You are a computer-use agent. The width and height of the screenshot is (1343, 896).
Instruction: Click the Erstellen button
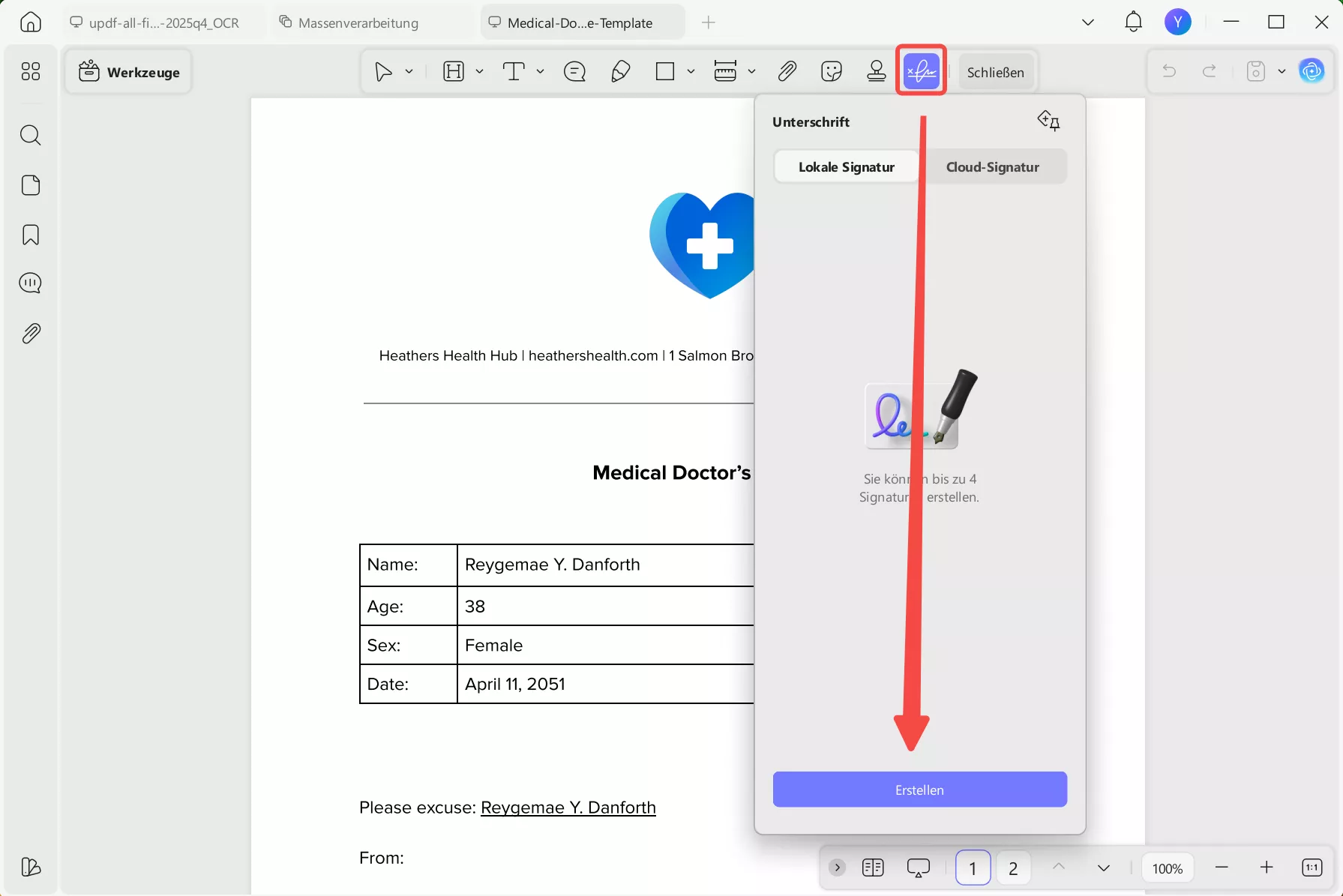[920, 790]
